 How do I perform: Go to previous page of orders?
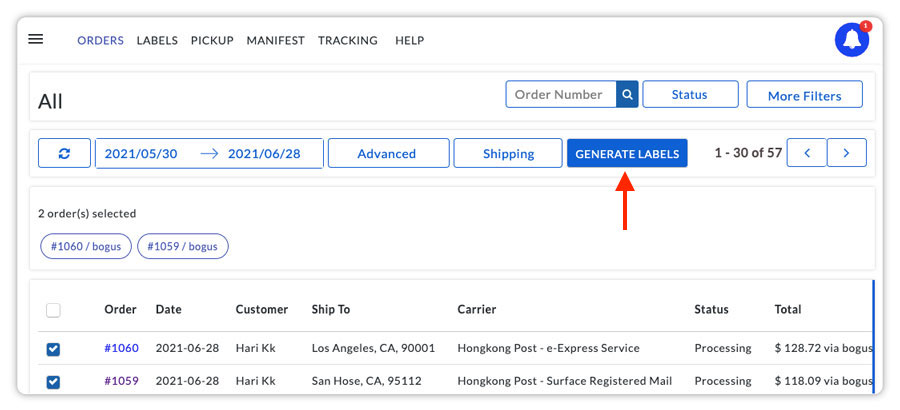(806, 153)
